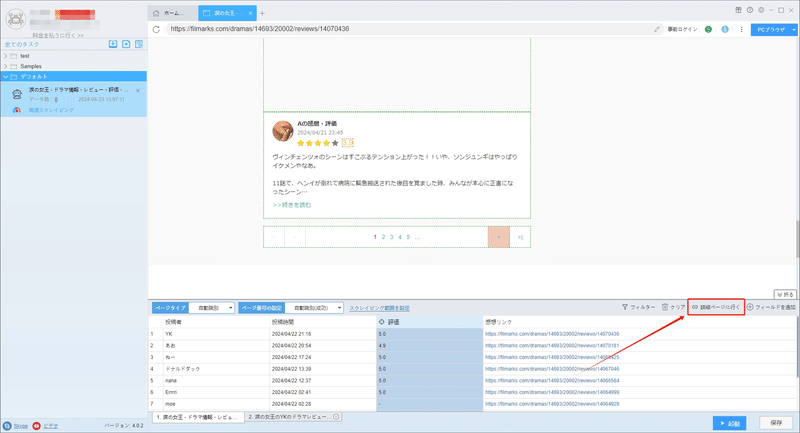Click スクレイピング範囲を設定 link

[379, 308]
